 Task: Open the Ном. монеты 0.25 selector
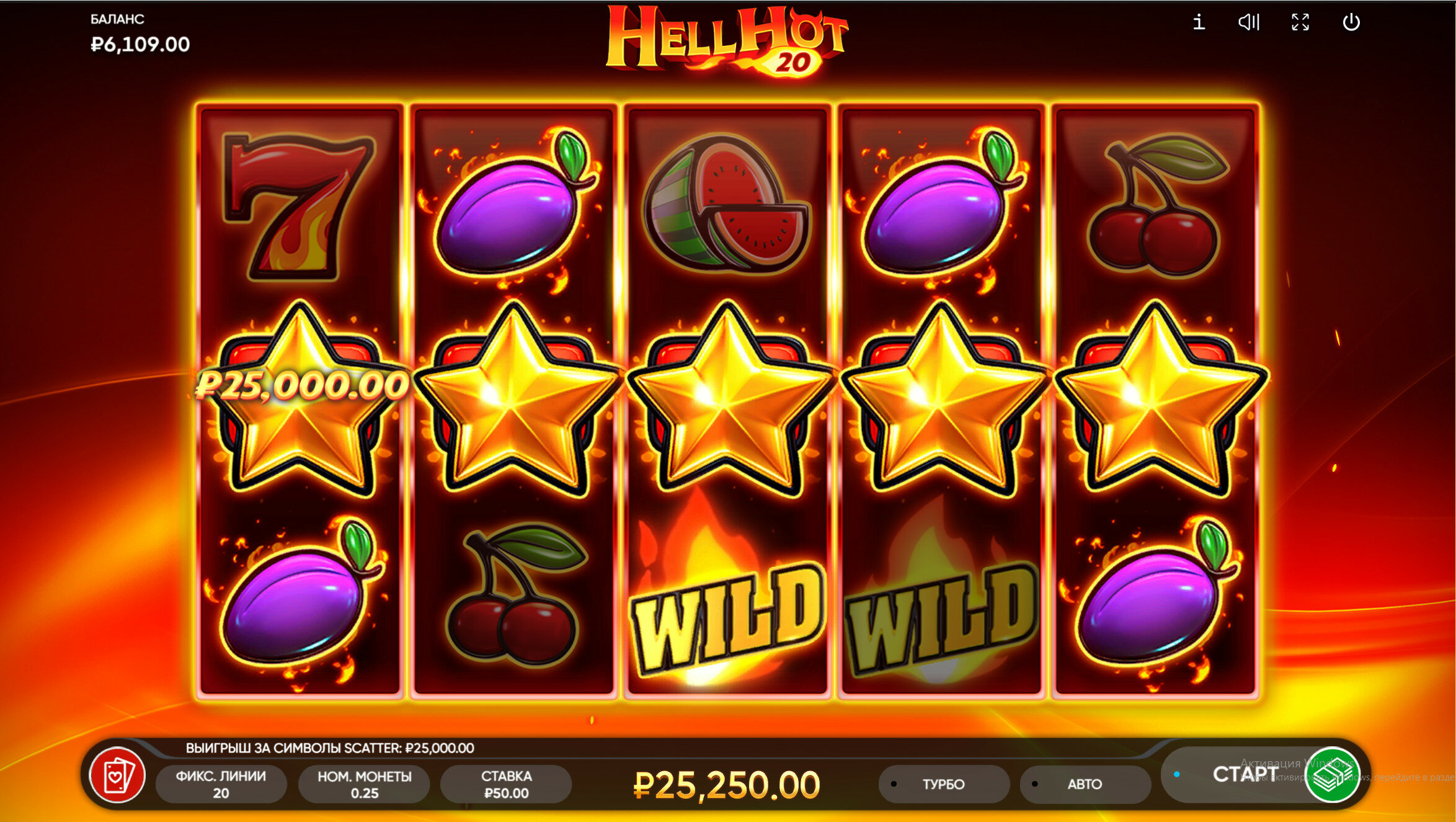[364, 784]
